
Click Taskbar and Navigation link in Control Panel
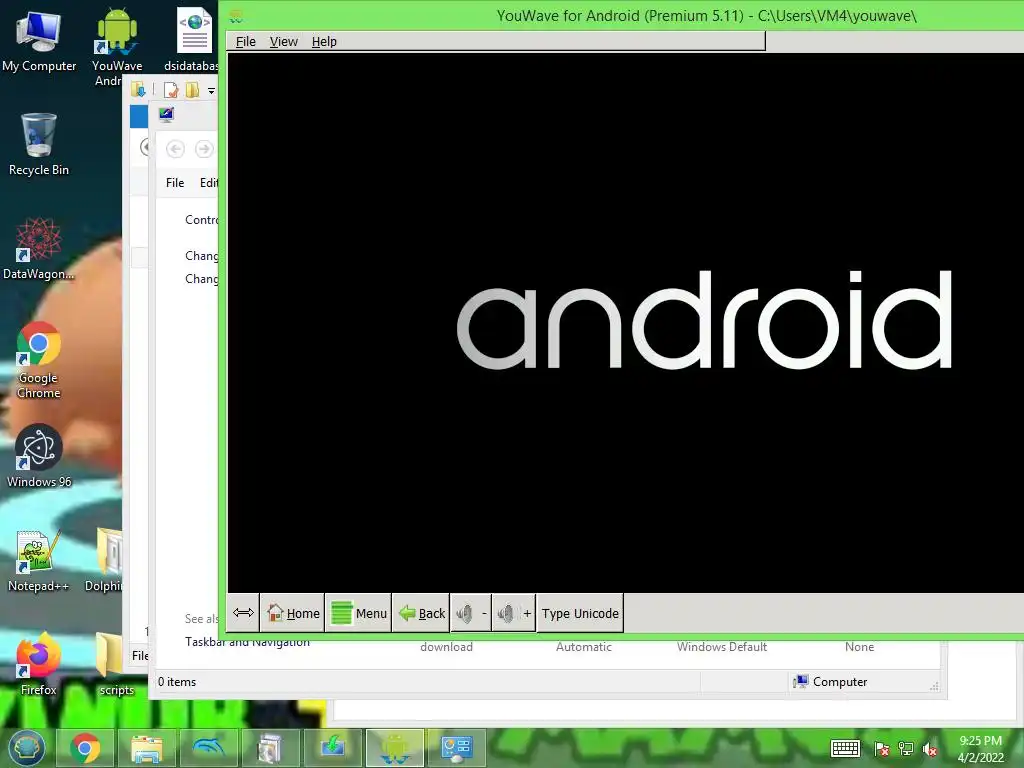(248, 642)
